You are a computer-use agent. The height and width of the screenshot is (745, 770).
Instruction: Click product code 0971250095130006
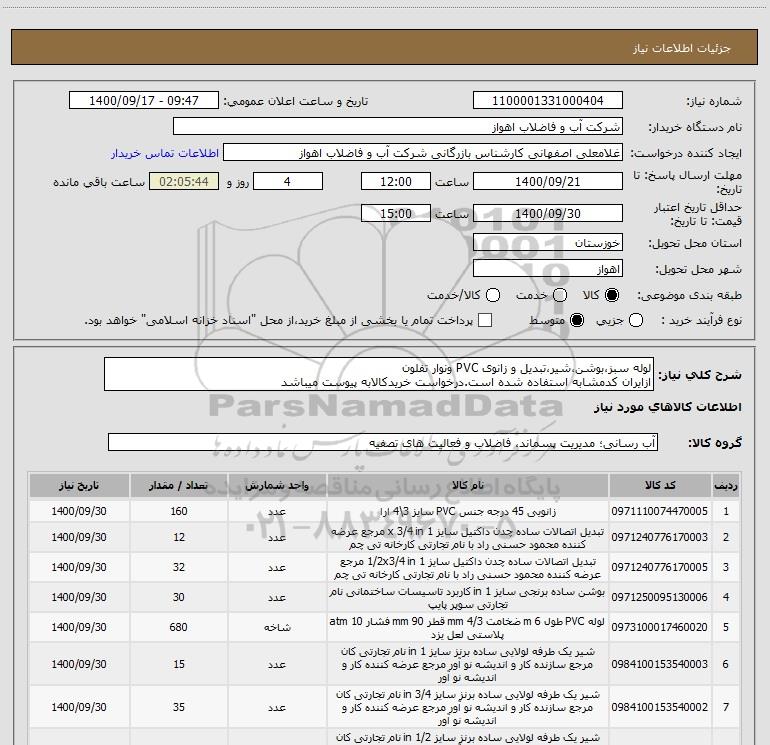660,598
